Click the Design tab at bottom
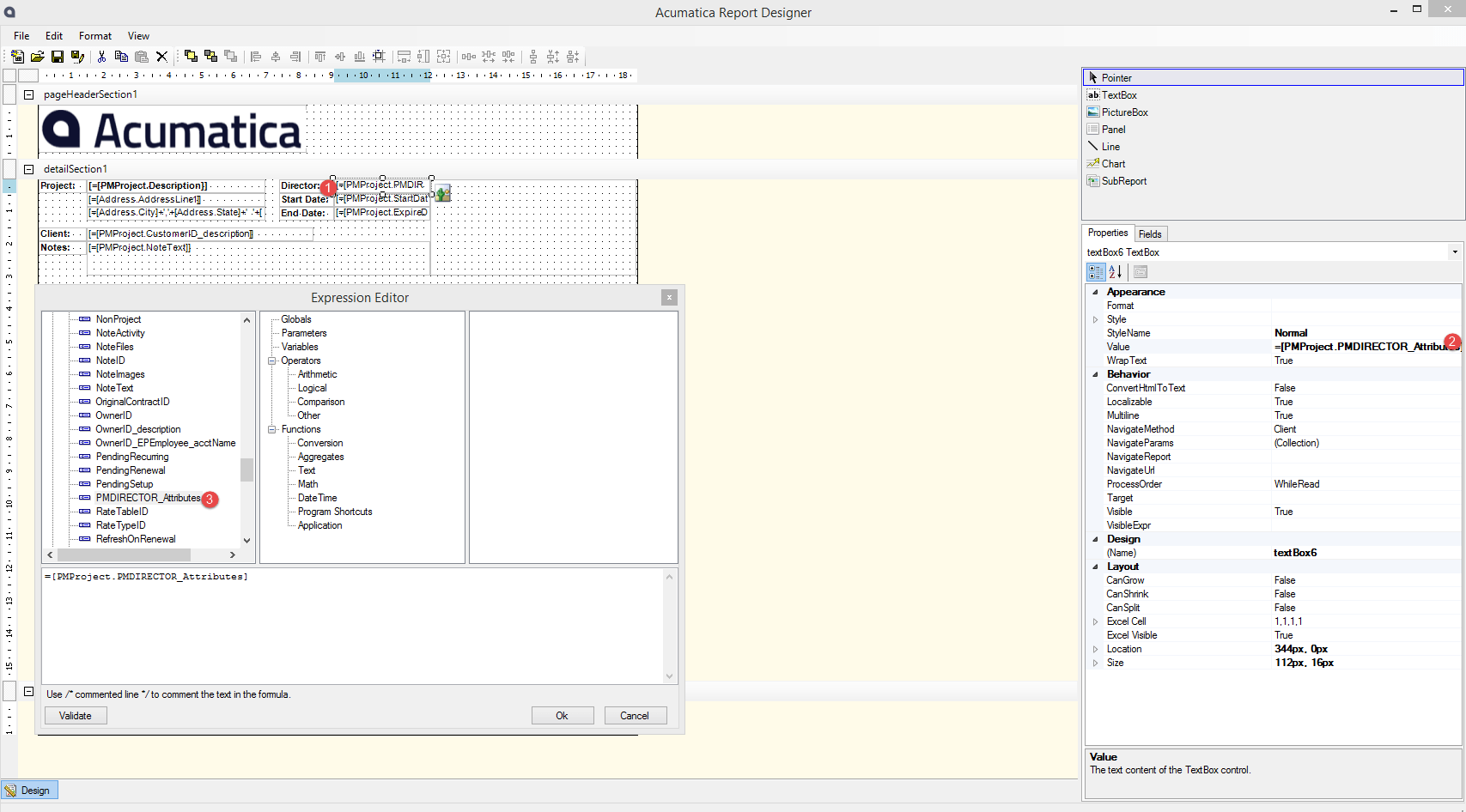Viewport: 1466px width, 812px height. click(x=29, y=791)
